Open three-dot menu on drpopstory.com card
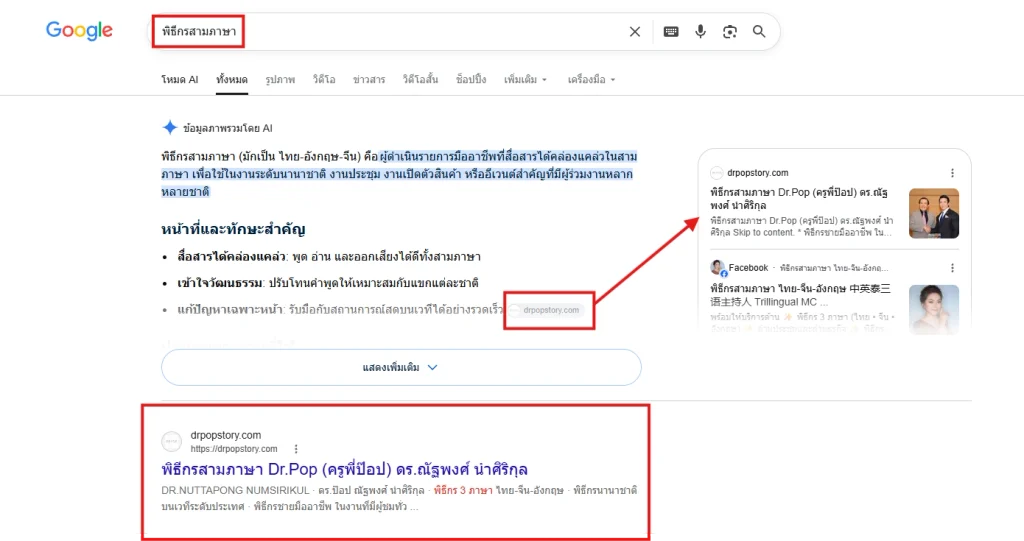Viewport: 1024px width, 541px height. tap(952, 172)
